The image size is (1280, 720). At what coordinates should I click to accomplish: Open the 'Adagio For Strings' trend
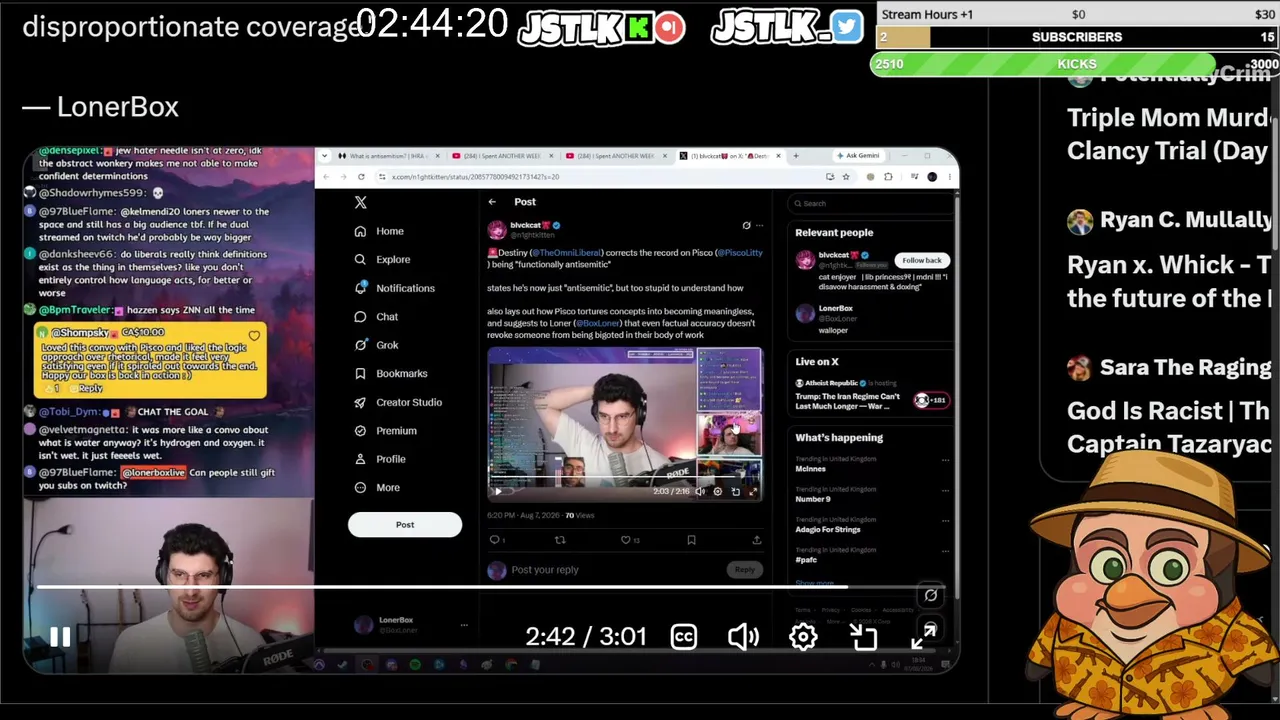pos(828,529)
